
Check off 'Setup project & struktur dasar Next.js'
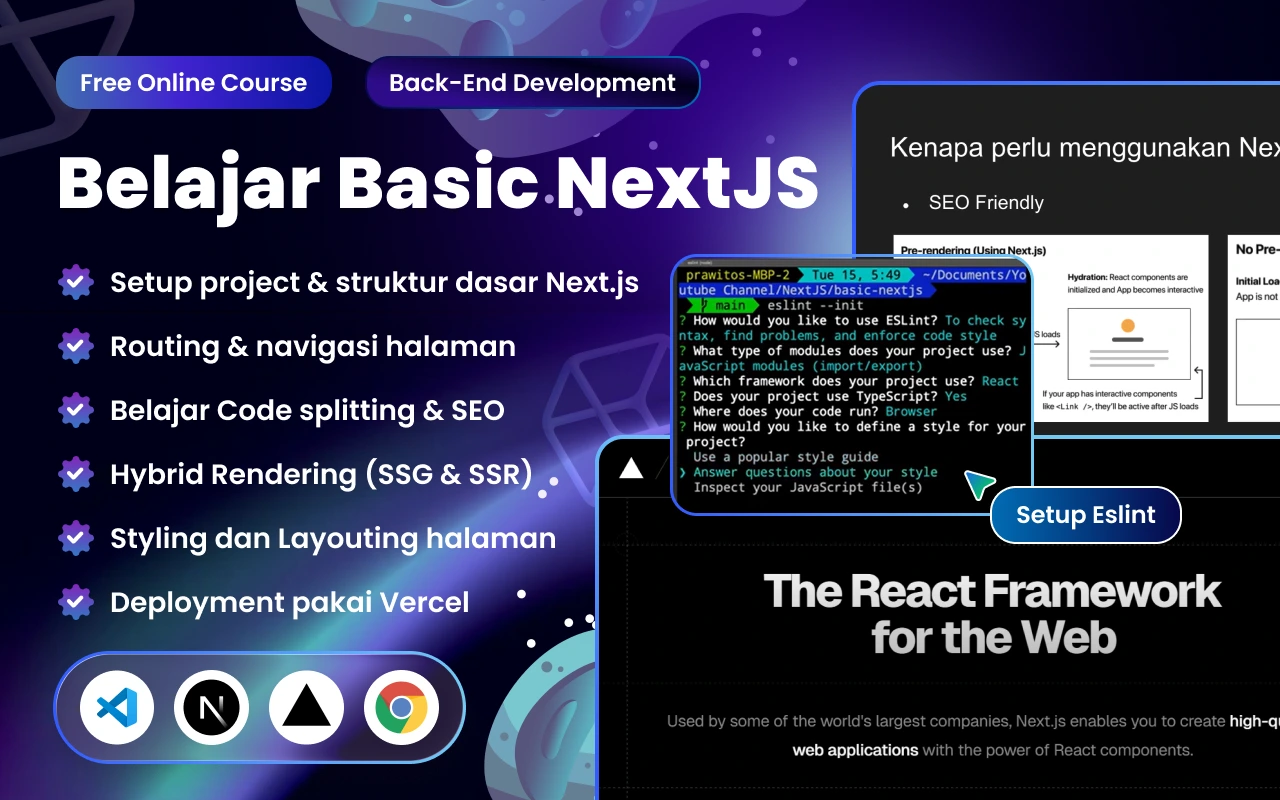click(x=76, y=282)
